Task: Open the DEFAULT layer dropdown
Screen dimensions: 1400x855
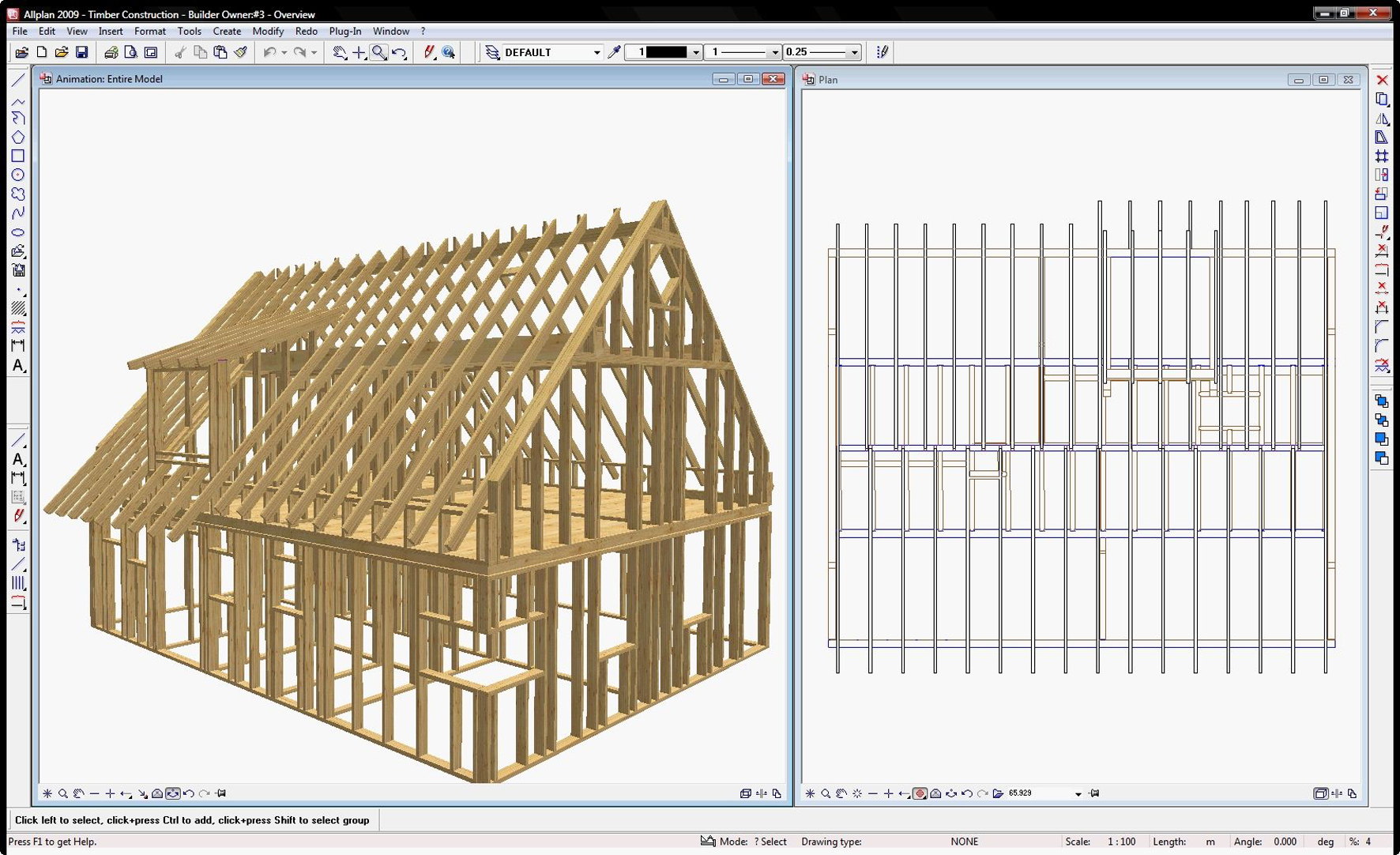Action: 597,52
